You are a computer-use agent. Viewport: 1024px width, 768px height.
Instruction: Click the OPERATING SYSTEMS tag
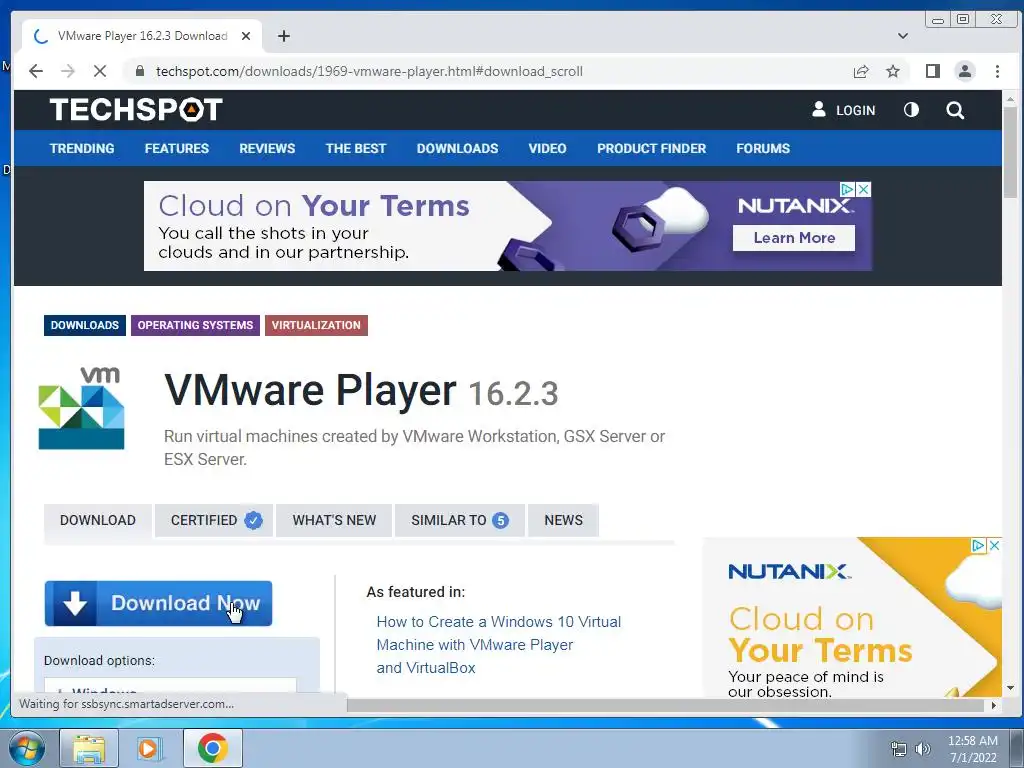(195, 325)
